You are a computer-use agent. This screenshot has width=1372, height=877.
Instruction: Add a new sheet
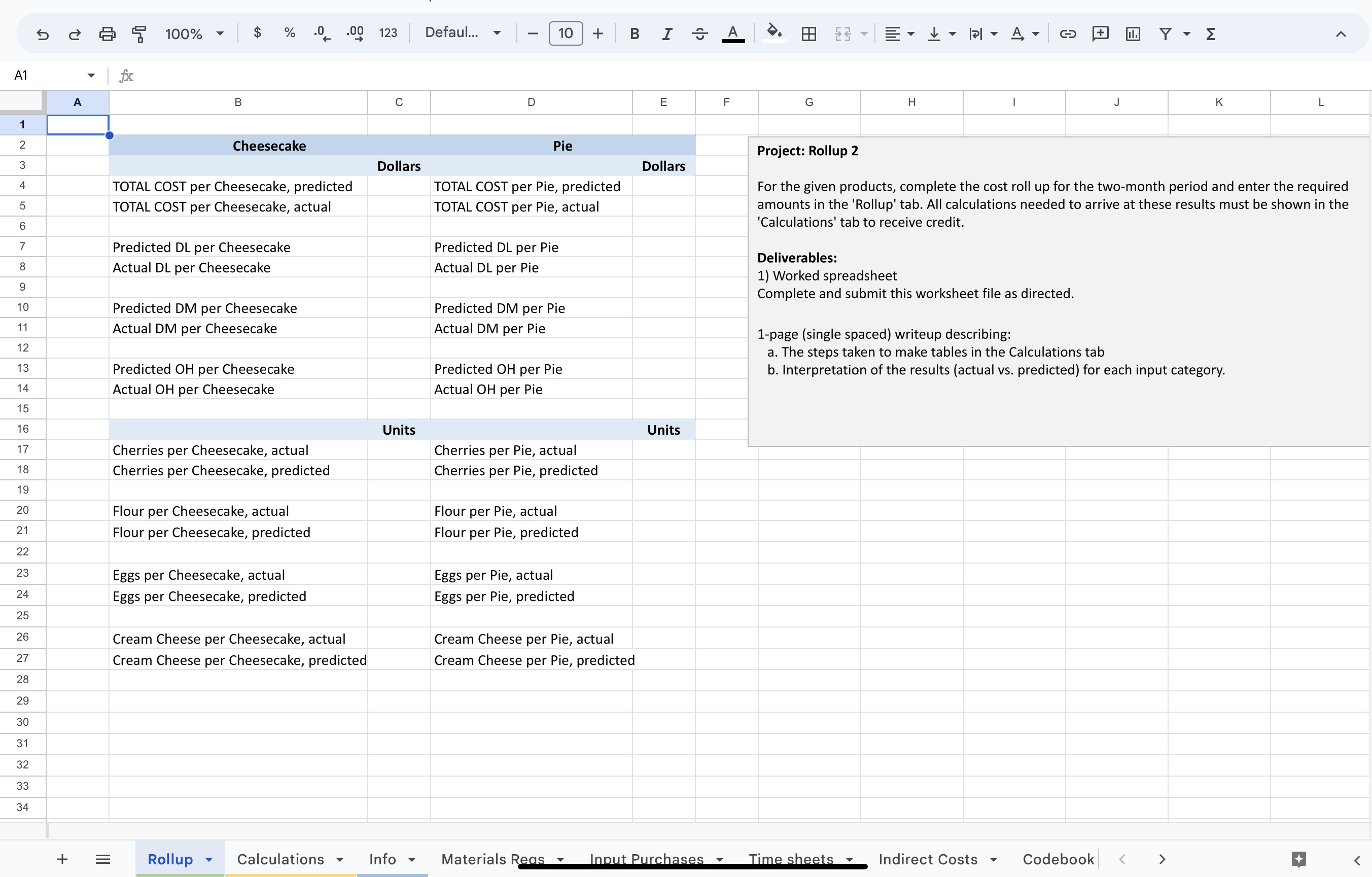pos(62,859)
